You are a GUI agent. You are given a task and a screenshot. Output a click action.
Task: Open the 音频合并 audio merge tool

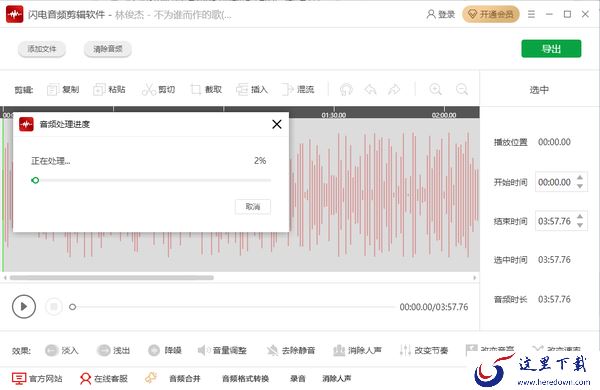click(x=185, y=379)
